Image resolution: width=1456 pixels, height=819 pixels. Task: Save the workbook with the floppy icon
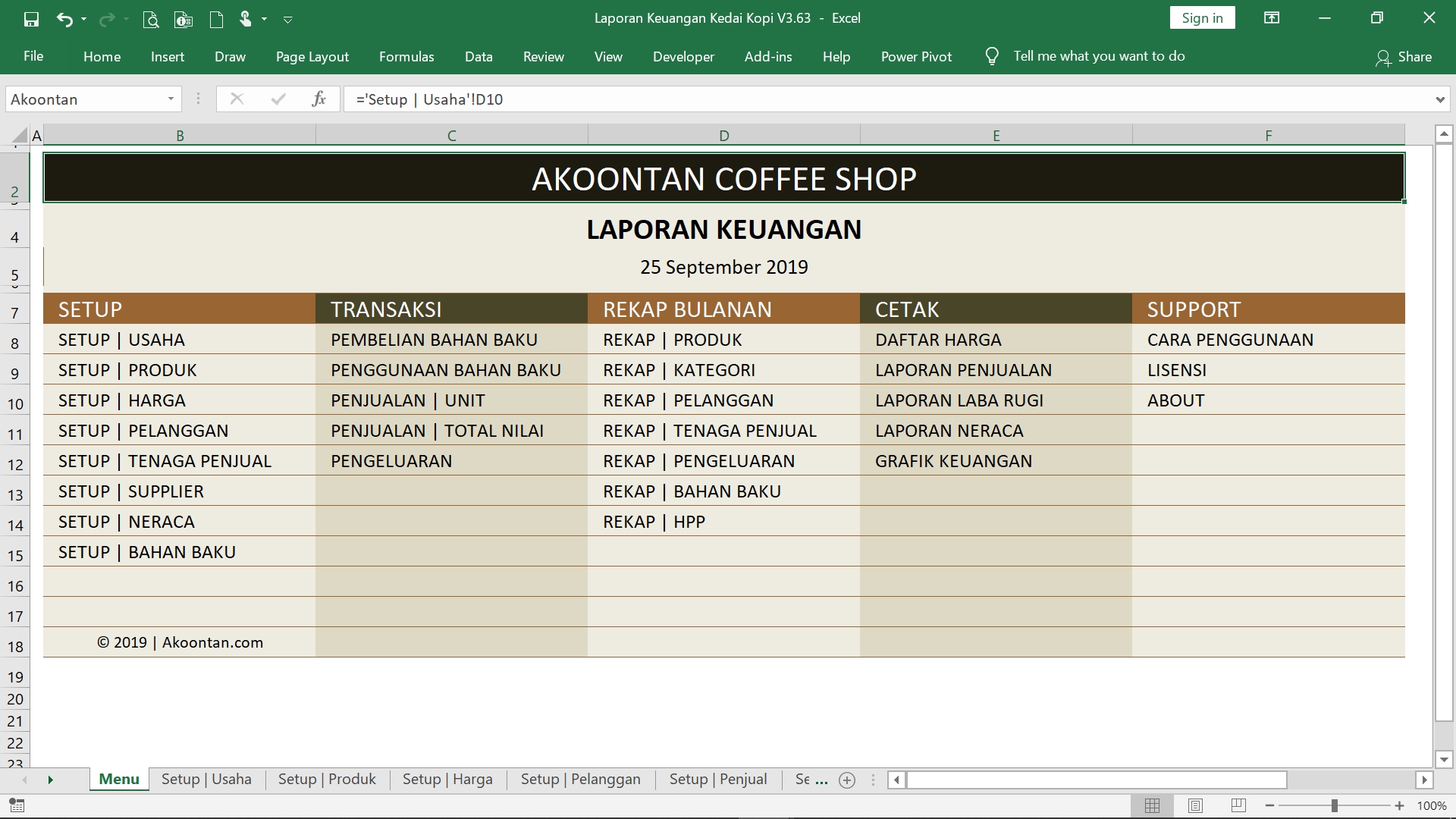(x=31, y=19)
